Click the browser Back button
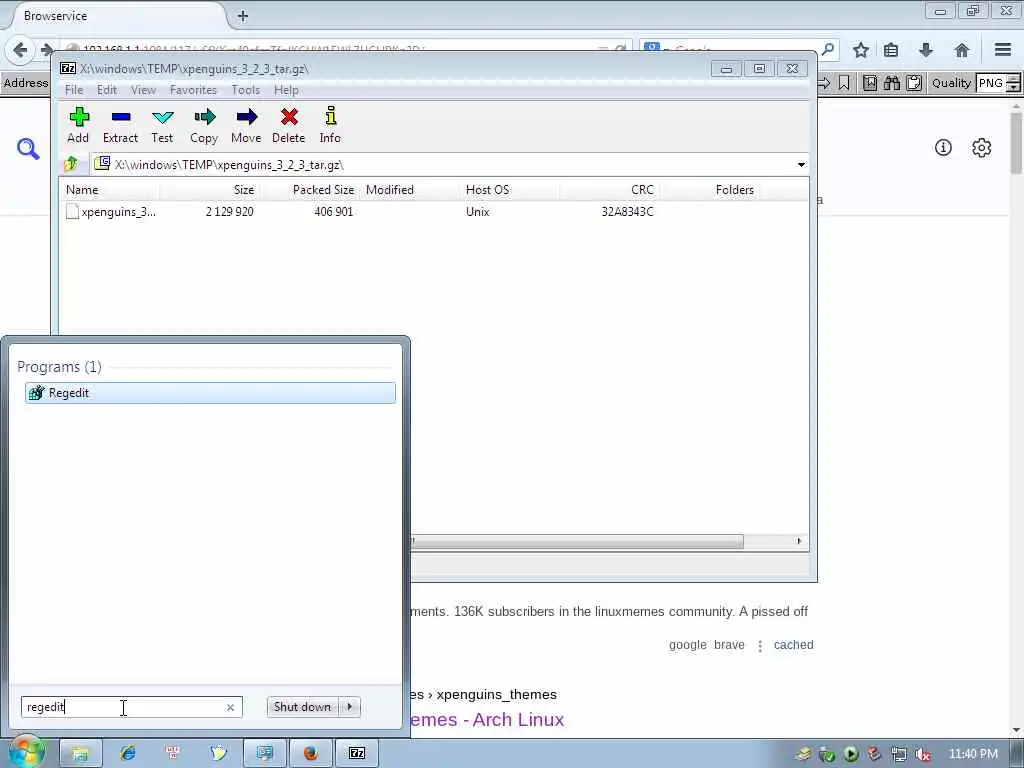This screenshot has width=1024, height=768. coord(20,50)
